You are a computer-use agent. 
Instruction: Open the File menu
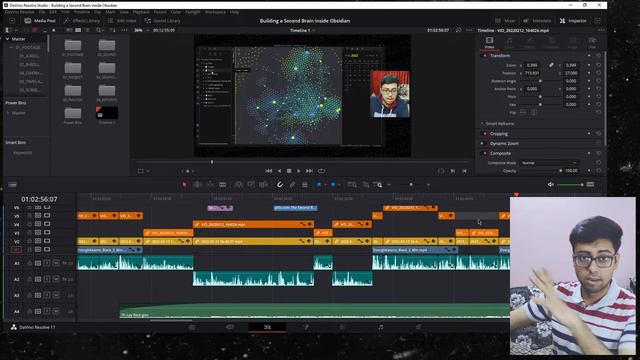pyautogui.click(x=42, y=12)
